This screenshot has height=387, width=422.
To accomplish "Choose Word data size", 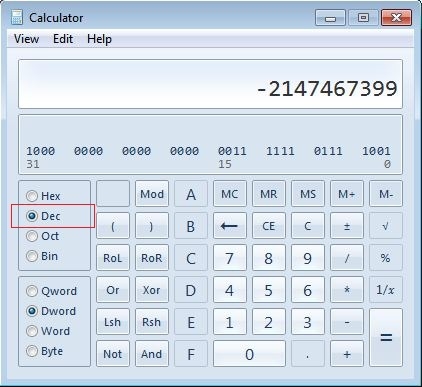I will coord(48,331).
